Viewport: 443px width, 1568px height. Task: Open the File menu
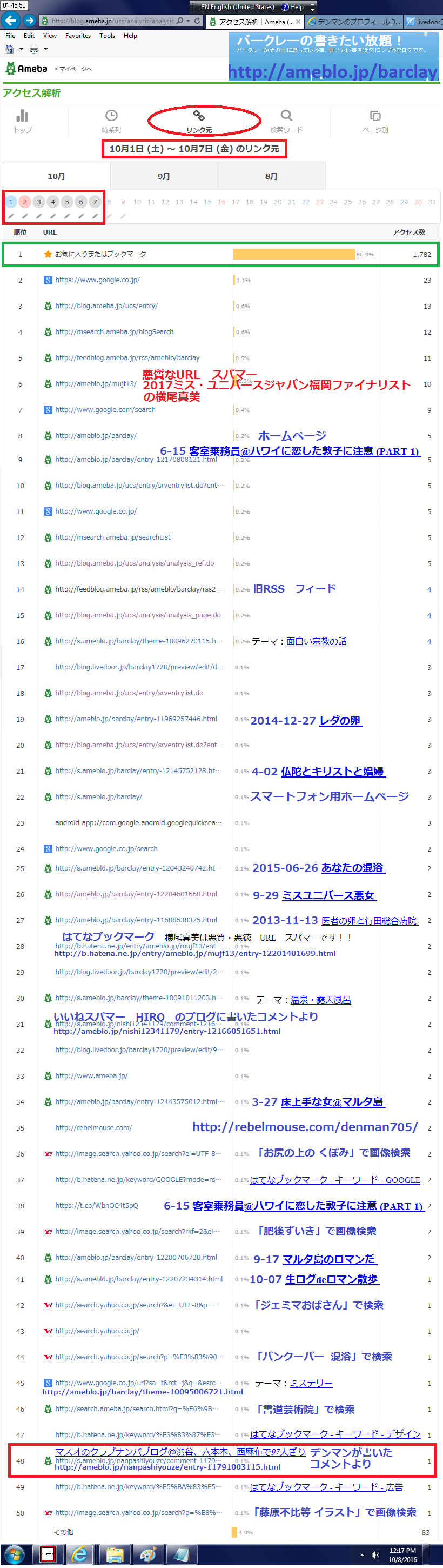pyautogui.click(x=10, y=35)
